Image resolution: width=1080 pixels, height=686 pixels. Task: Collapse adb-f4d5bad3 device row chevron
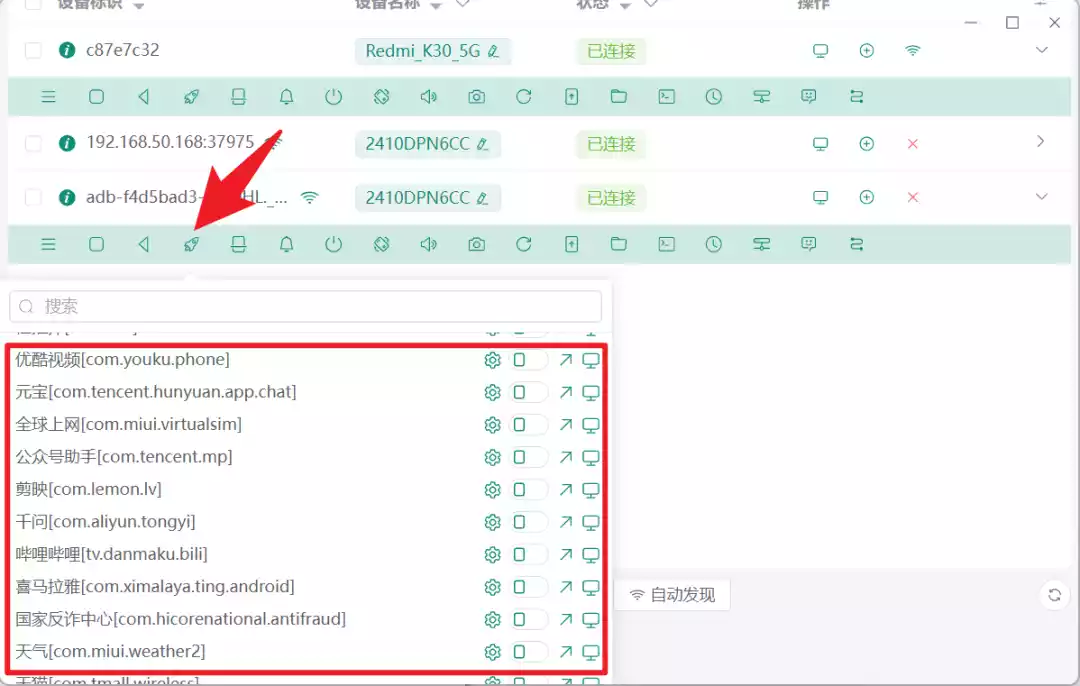click(x=1041, y=196)
